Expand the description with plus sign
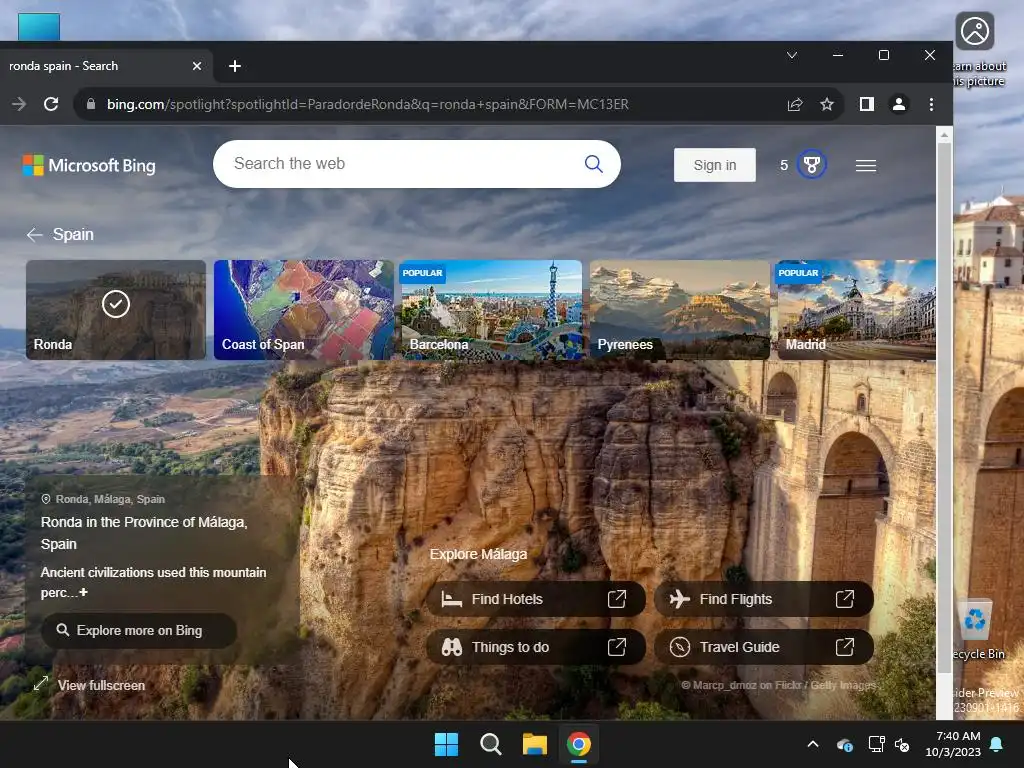The width and height of the screenshot is (1024, 768). (x=84, y=592)
